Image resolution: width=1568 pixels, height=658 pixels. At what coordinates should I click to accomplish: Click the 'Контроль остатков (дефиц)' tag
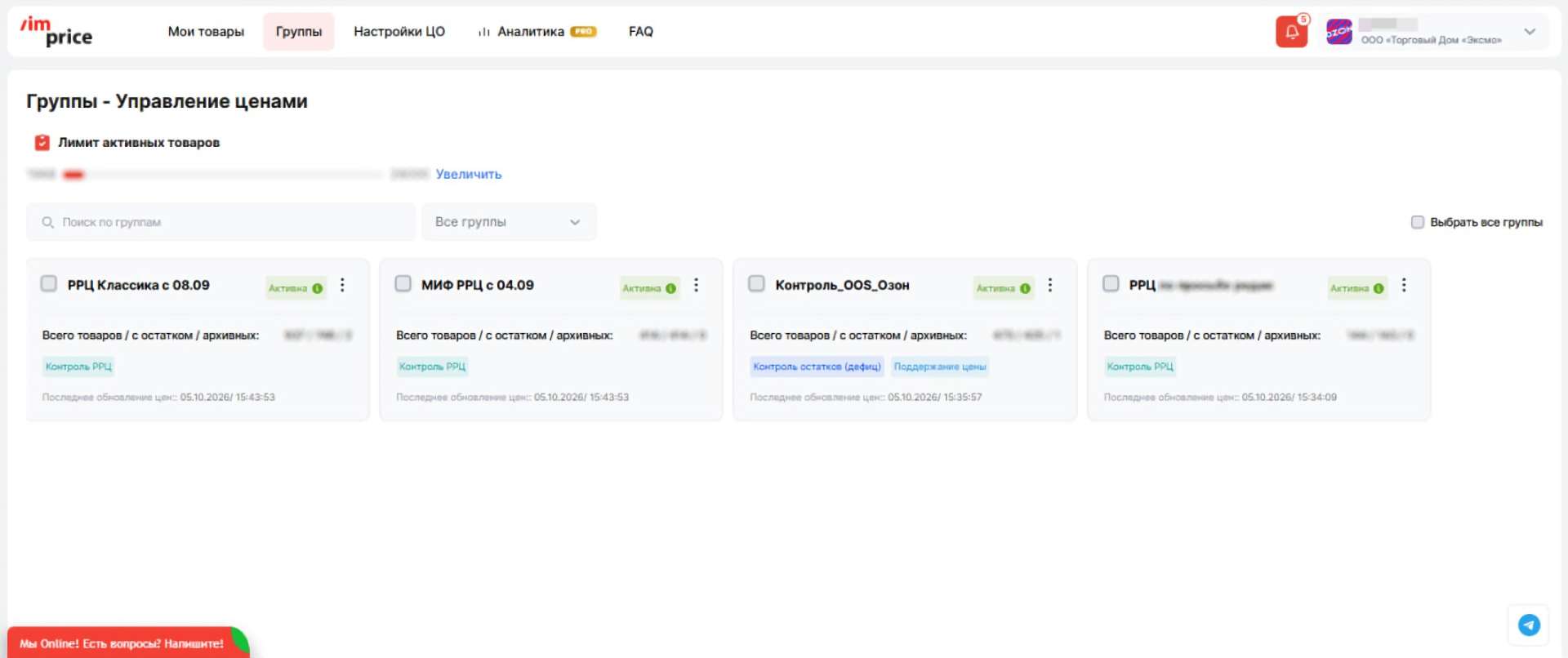pyautogui.click(x=817, y=367)
